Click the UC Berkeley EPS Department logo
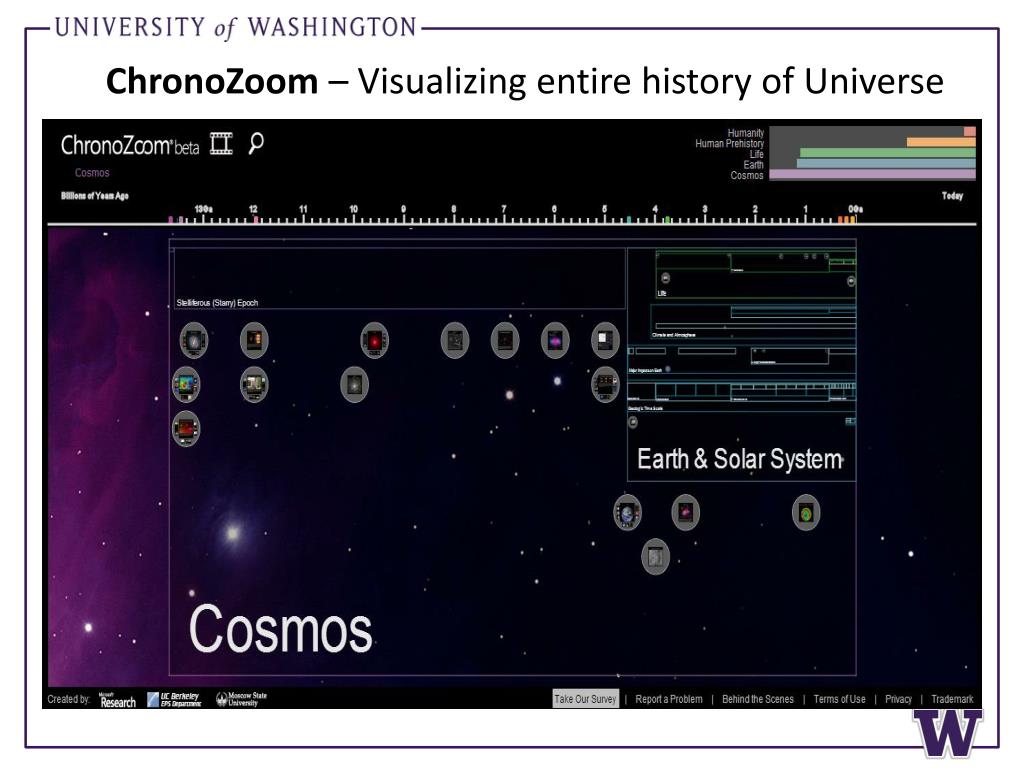 pyautogui.click(x=174, y=700)
